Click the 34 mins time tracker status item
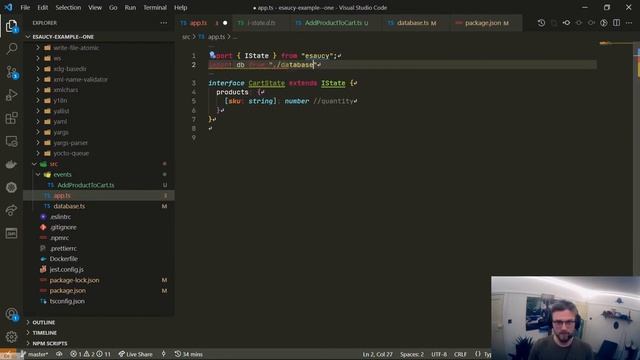Screen dimensions: 640x360 coord(189,354)
